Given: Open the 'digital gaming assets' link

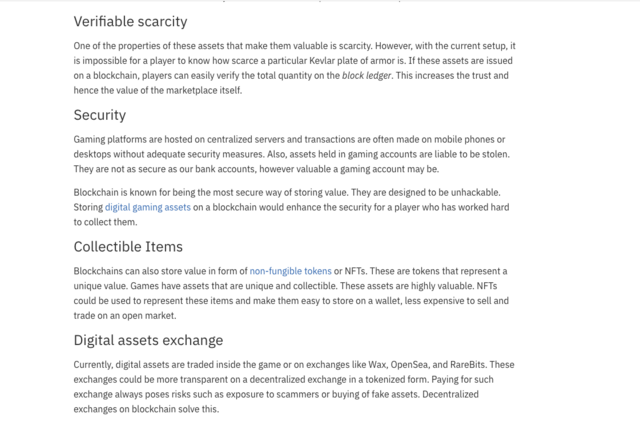Looking at the screenshot, I should pos(148,207).
